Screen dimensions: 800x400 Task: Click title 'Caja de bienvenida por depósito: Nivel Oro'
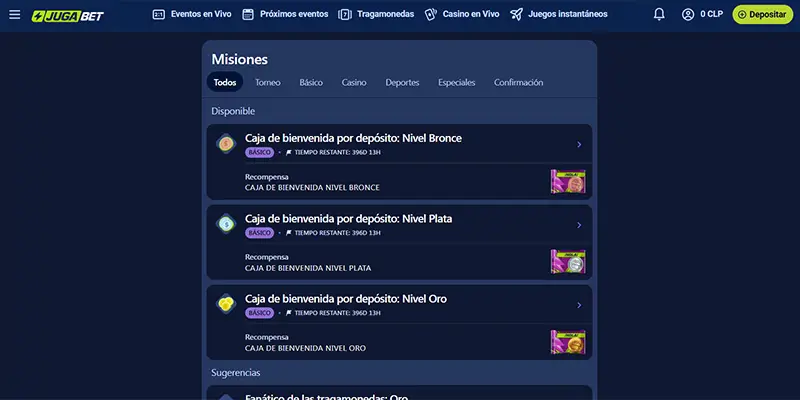tap(346, 298)
